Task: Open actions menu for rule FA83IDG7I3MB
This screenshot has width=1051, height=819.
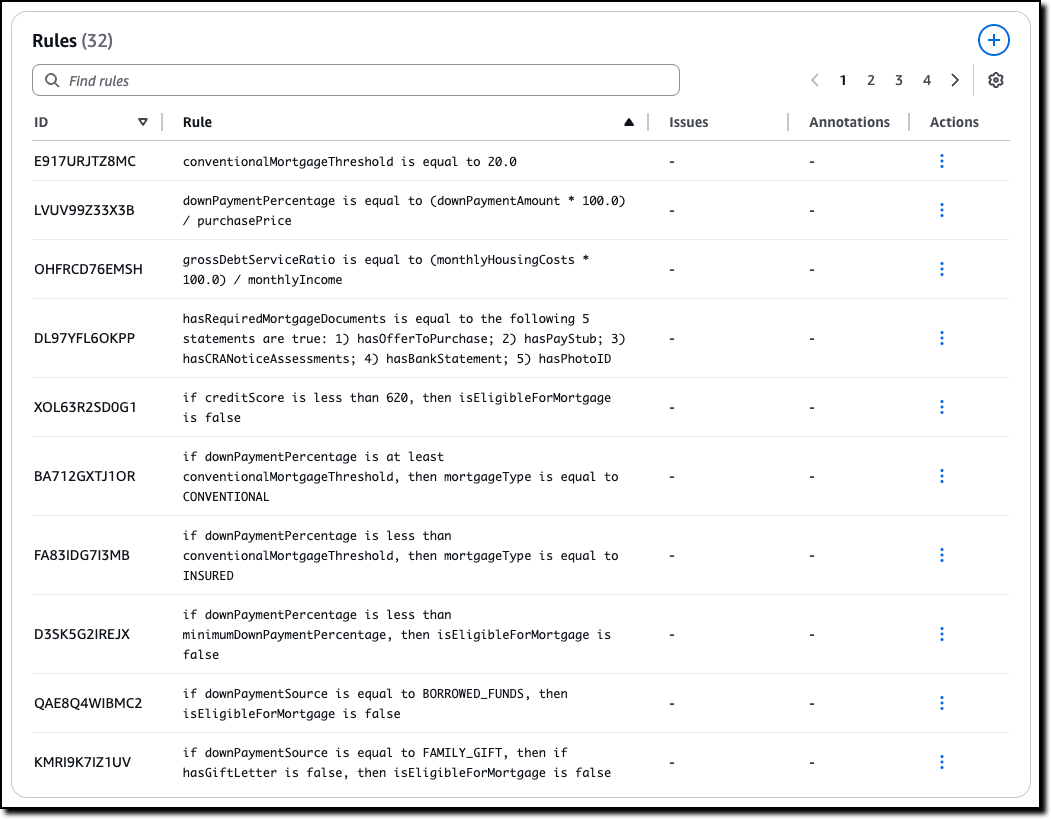Action: (942, 555)
